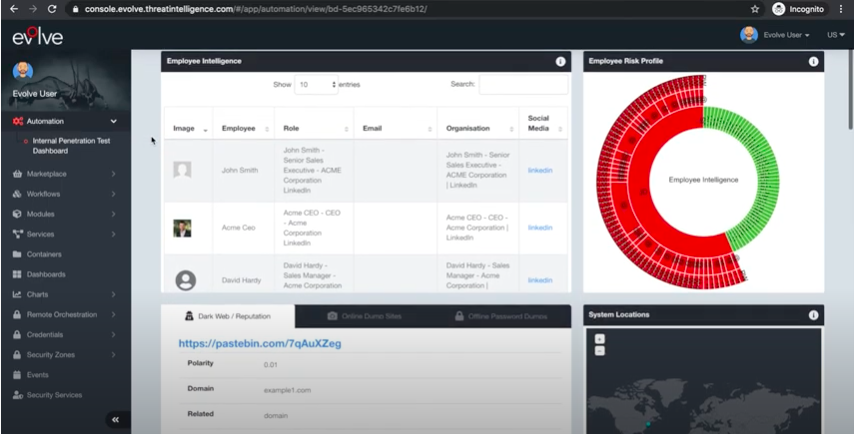Open the US region dropdown
Viewport: 854px width, 434px height.
[x=836, y=35]
